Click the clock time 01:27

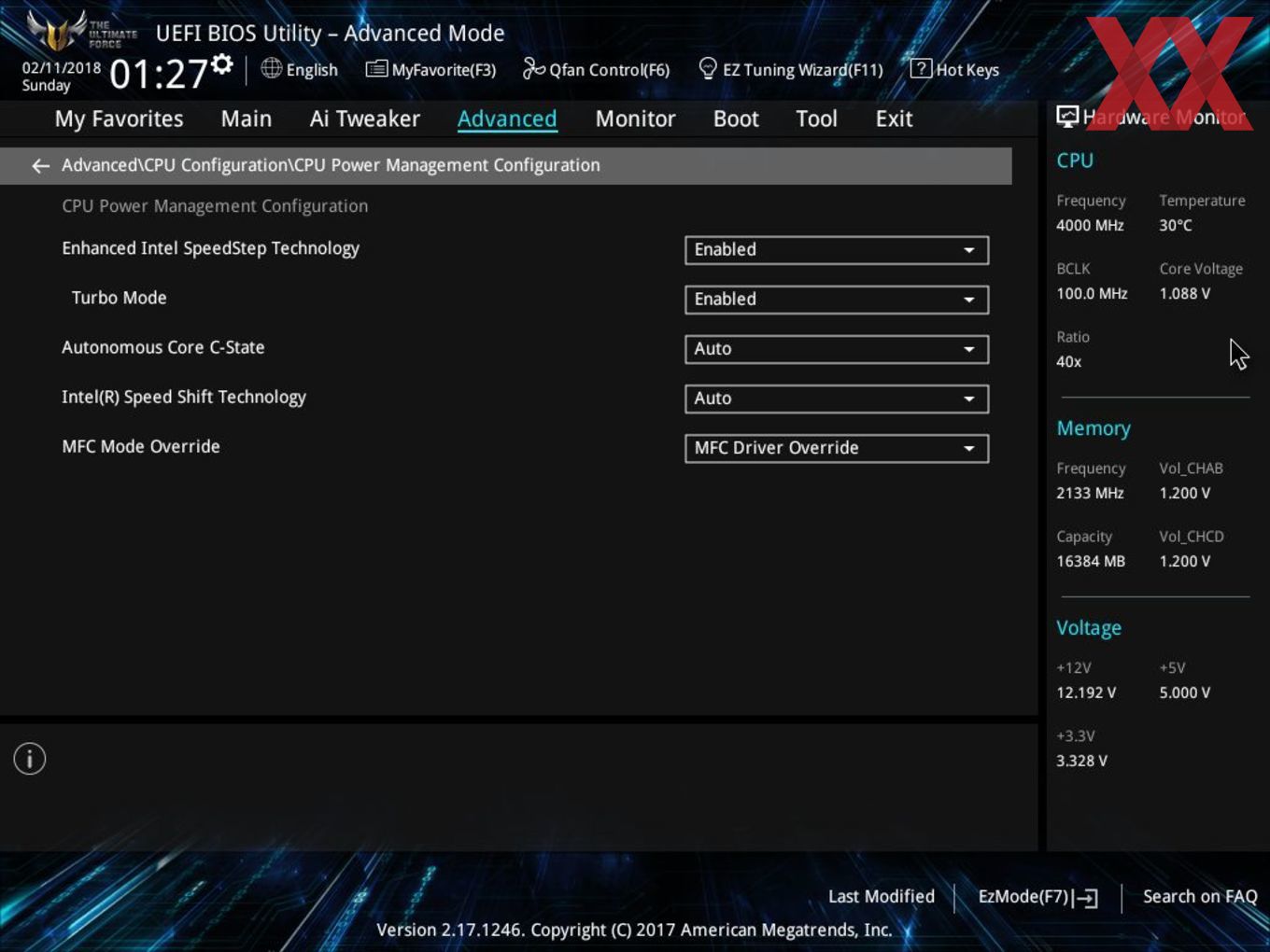(159, 74)
